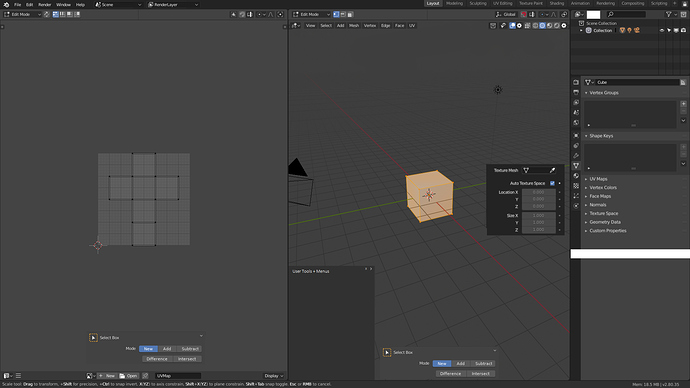Click the eyedropper next to Texture Mesh
690x388 pixels.
552,170
